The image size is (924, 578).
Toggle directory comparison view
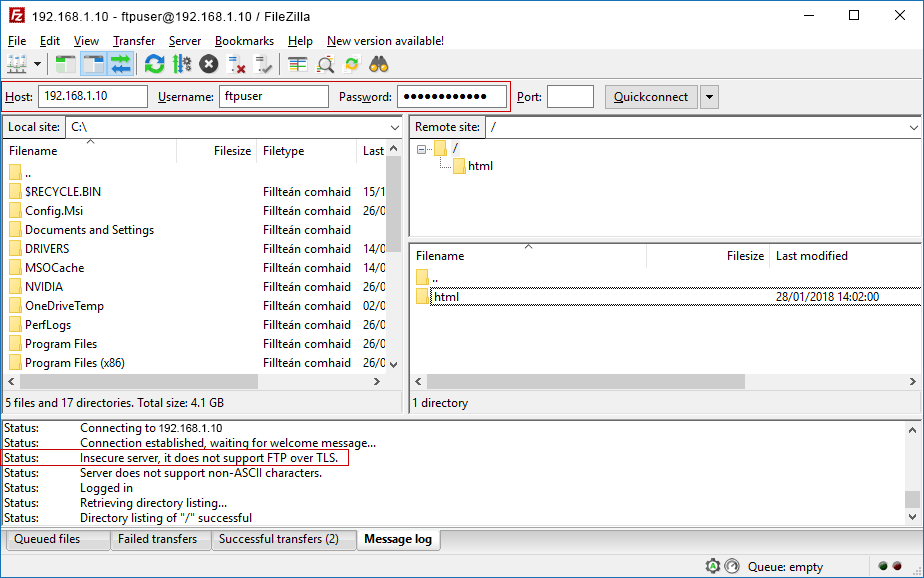coord(325,63)
